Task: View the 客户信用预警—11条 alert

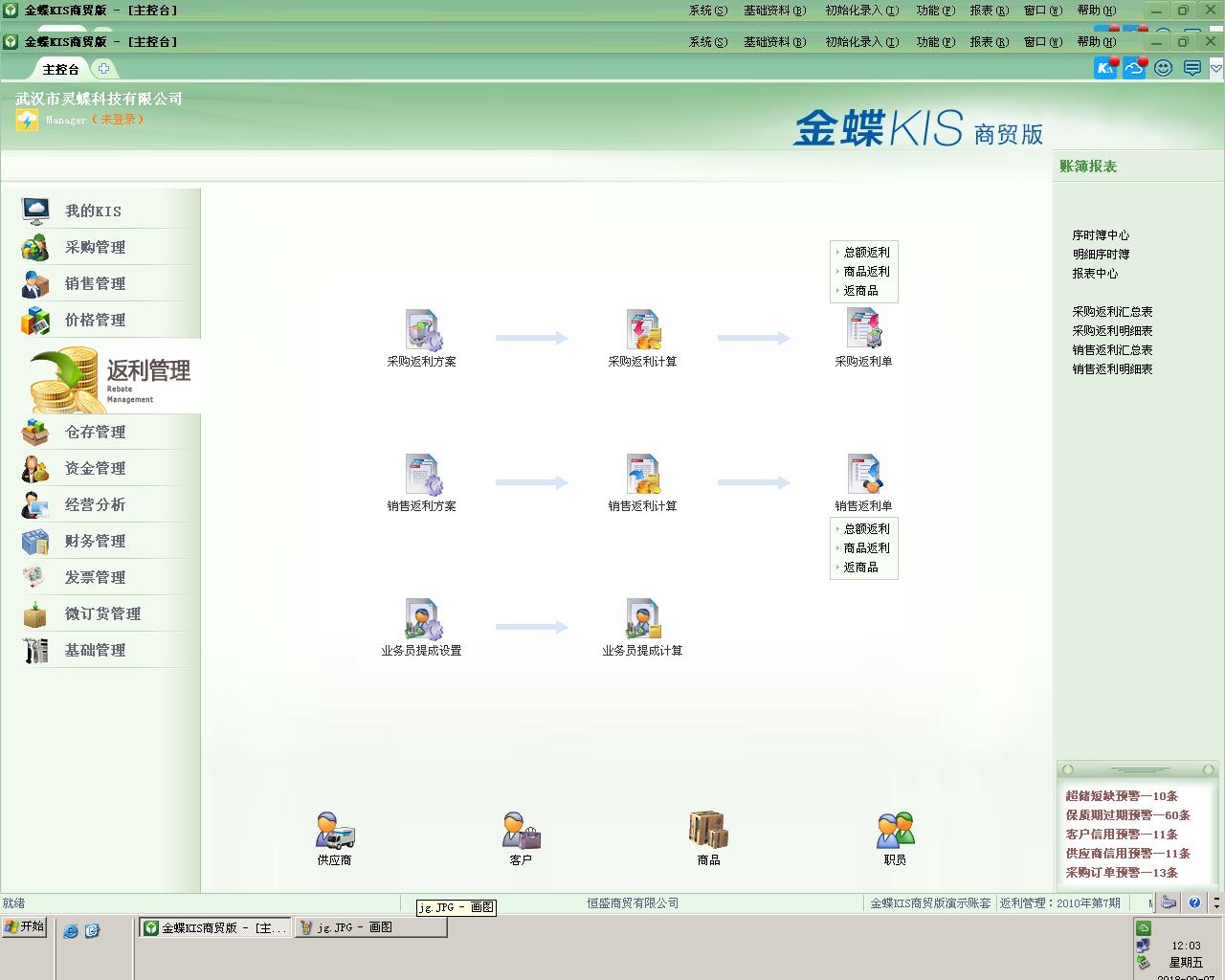Action: coord(1122,834)
